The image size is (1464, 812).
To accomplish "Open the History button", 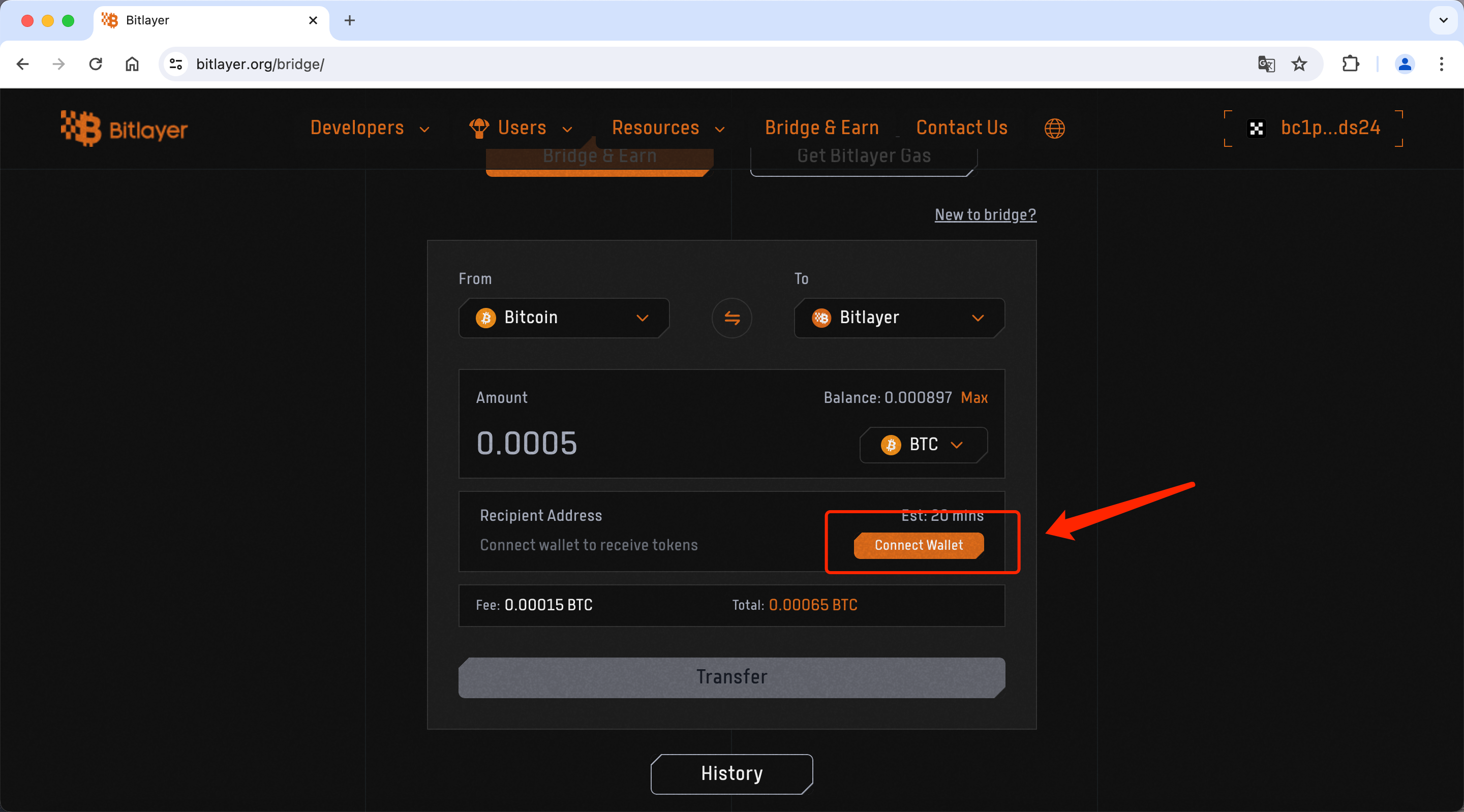I will pos(731,773).
